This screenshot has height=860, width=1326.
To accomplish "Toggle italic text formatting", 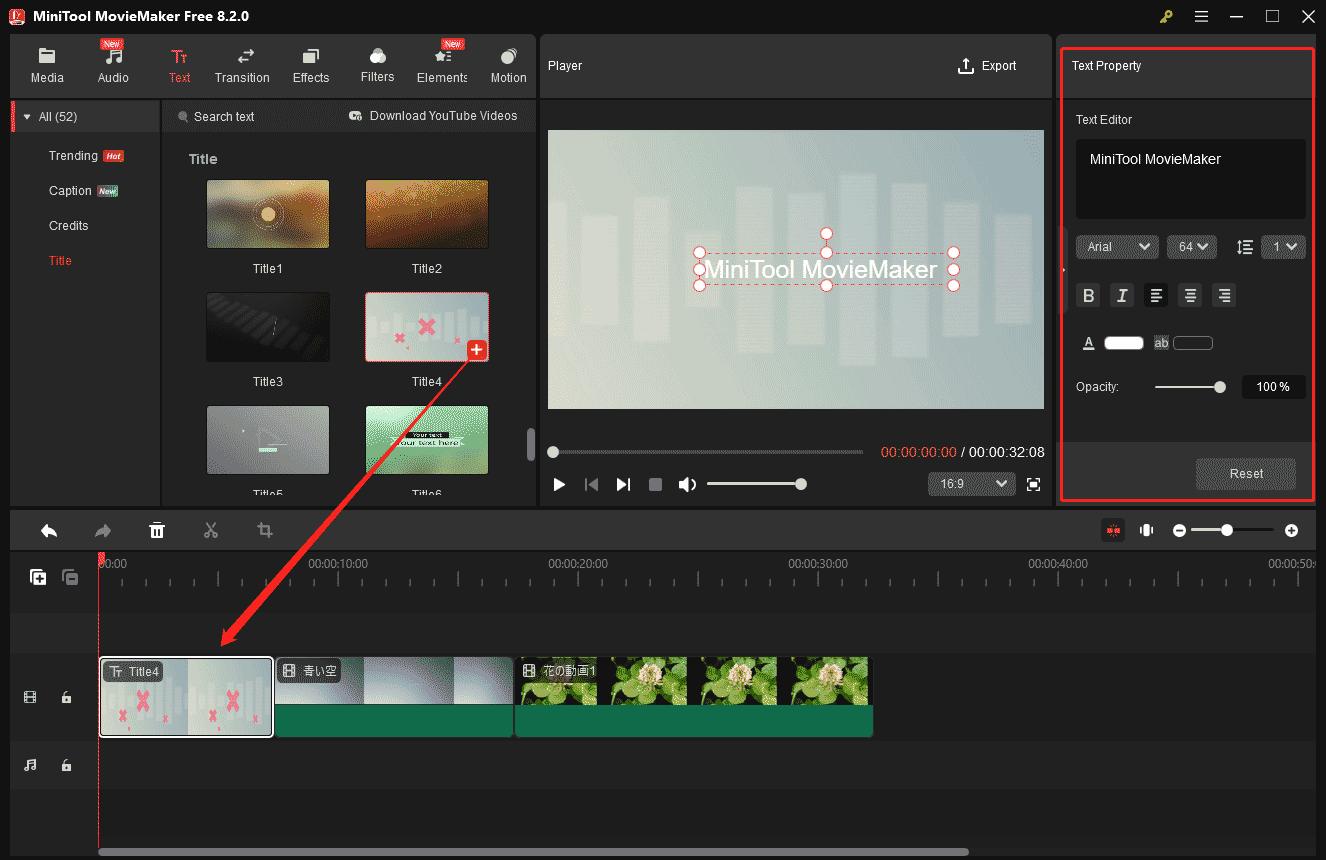I will coord(1122,295).
